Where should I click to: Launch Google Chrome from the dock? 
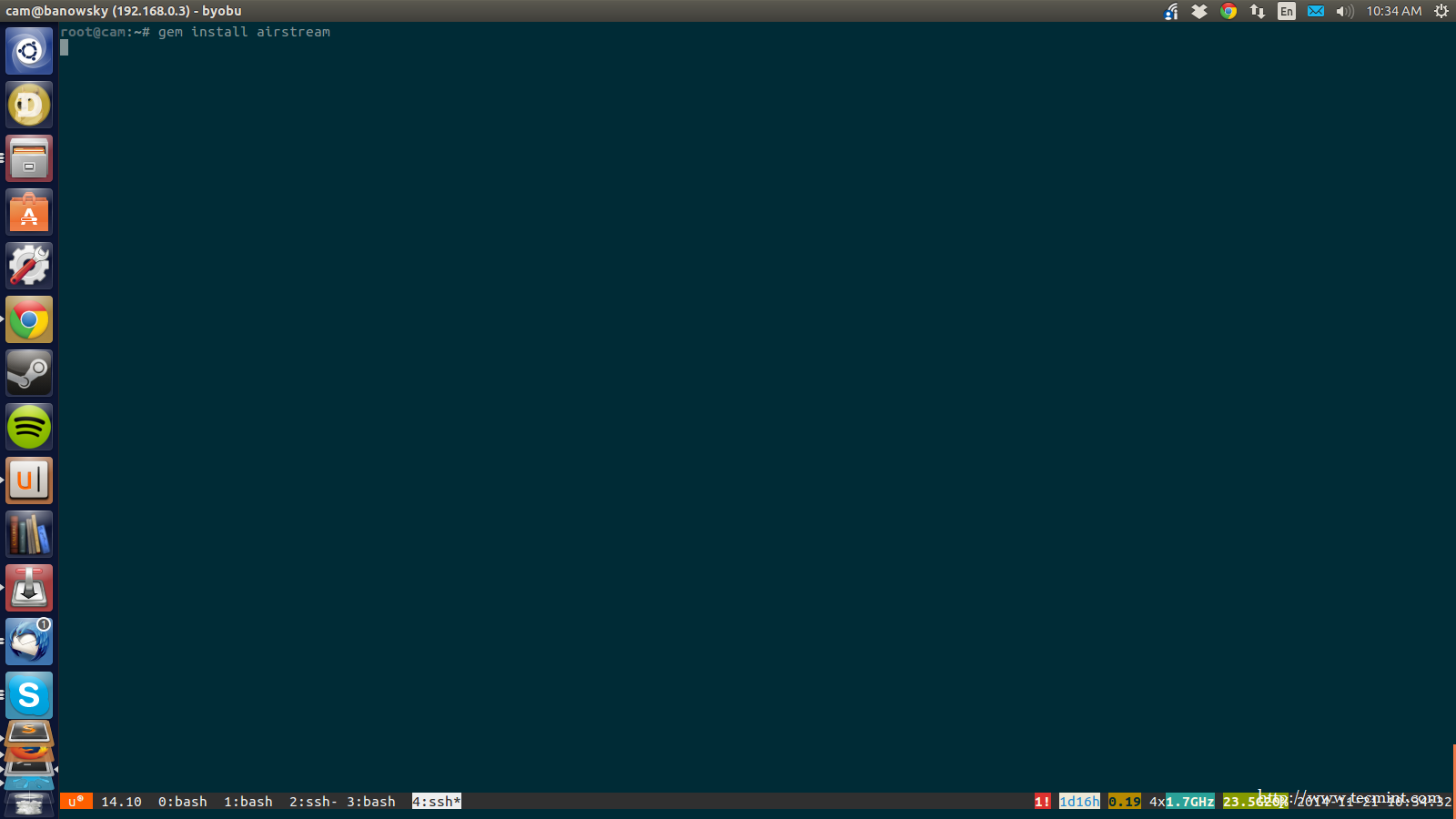29,319
